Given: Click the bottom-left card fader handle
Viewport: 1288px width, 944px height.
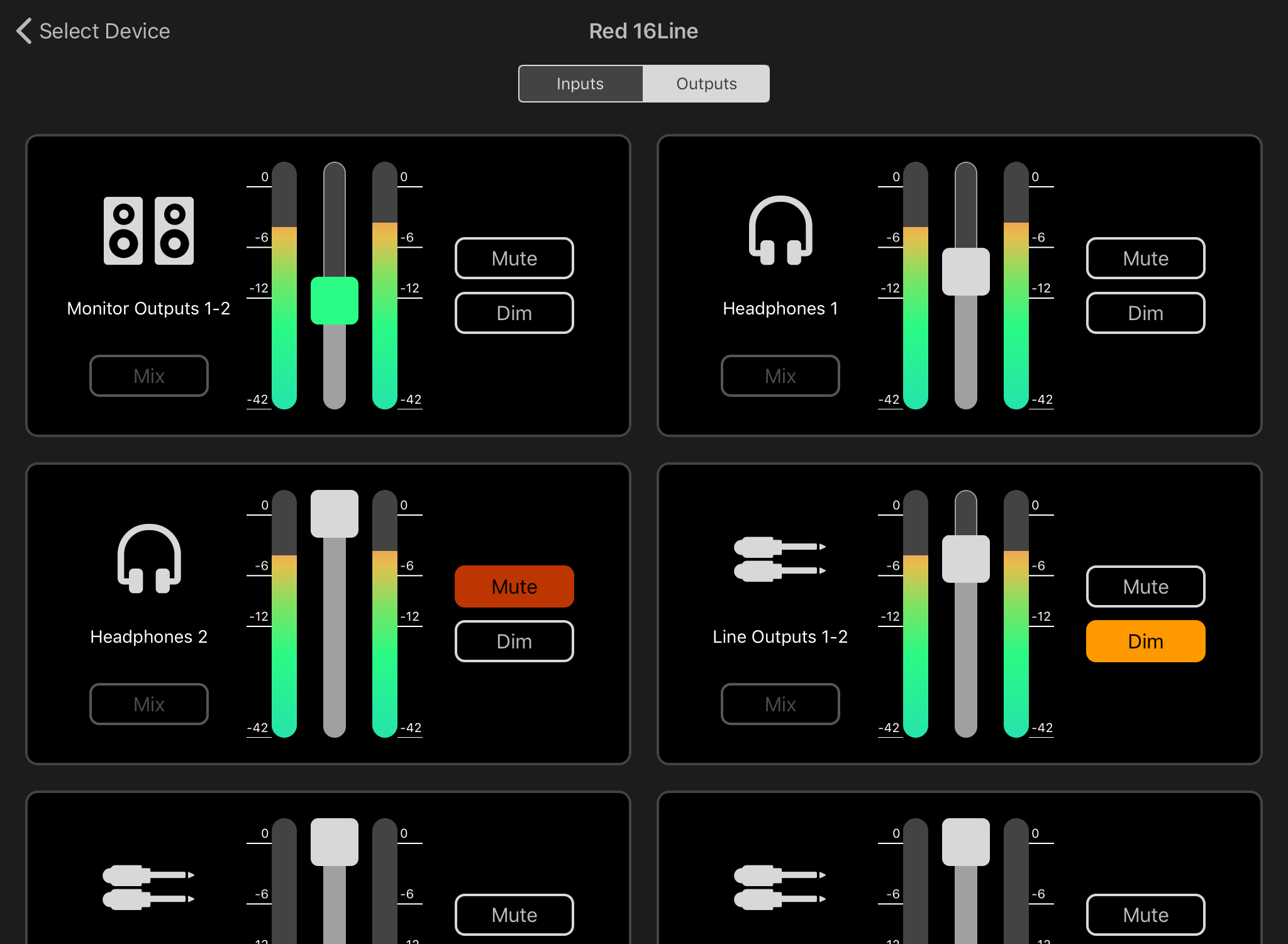Looking at the screenshot, I should tap(335, 842).
